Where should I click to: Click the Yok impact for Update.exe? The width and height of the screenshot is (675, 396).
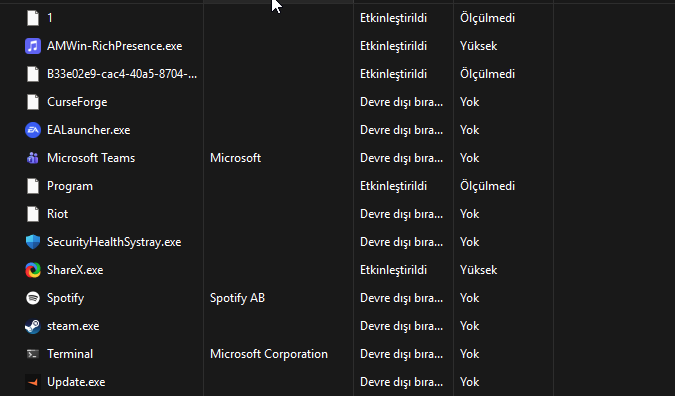[469, 382]
